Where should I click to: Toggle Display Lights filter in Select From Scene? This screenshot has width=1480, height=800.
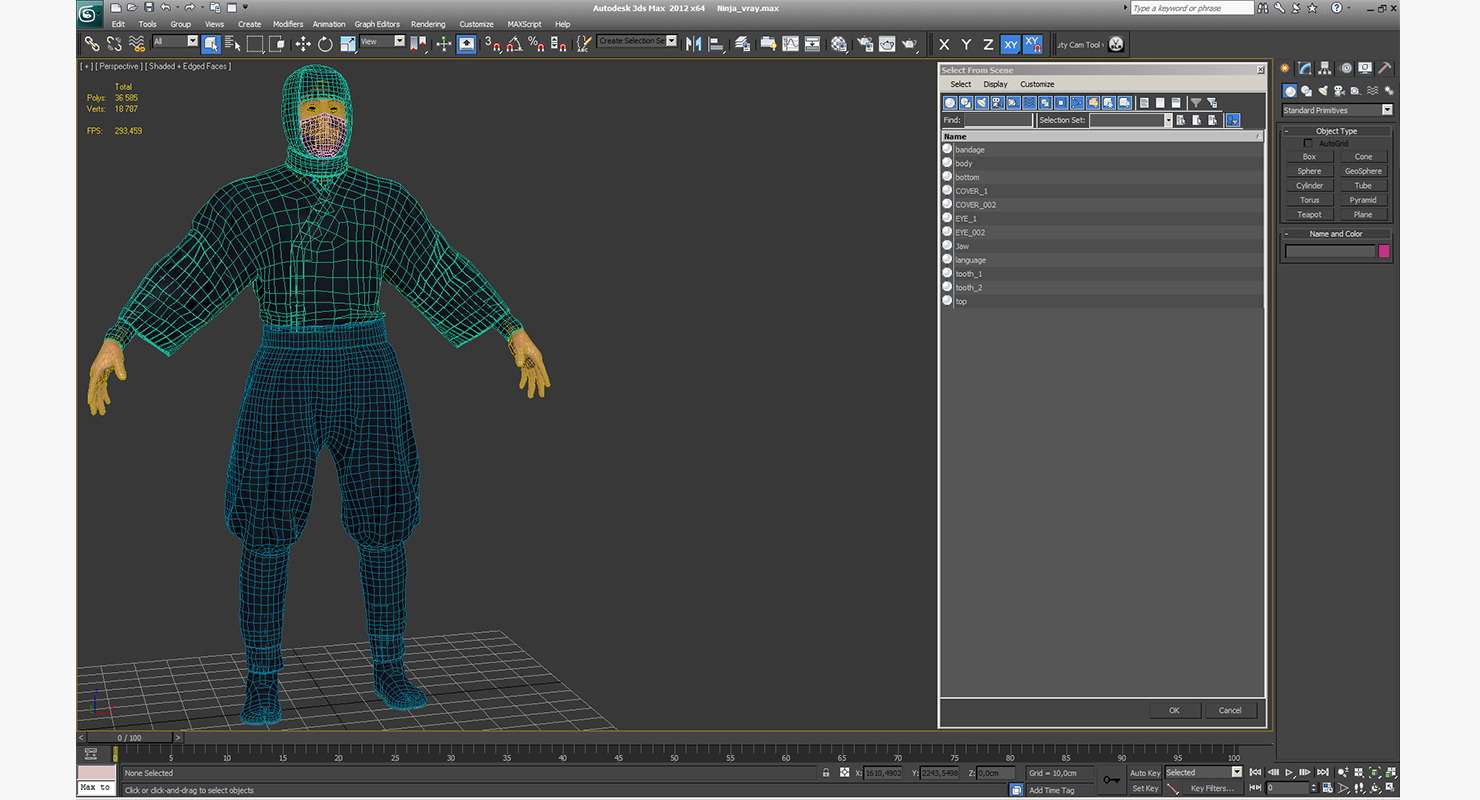pos(982,103)
